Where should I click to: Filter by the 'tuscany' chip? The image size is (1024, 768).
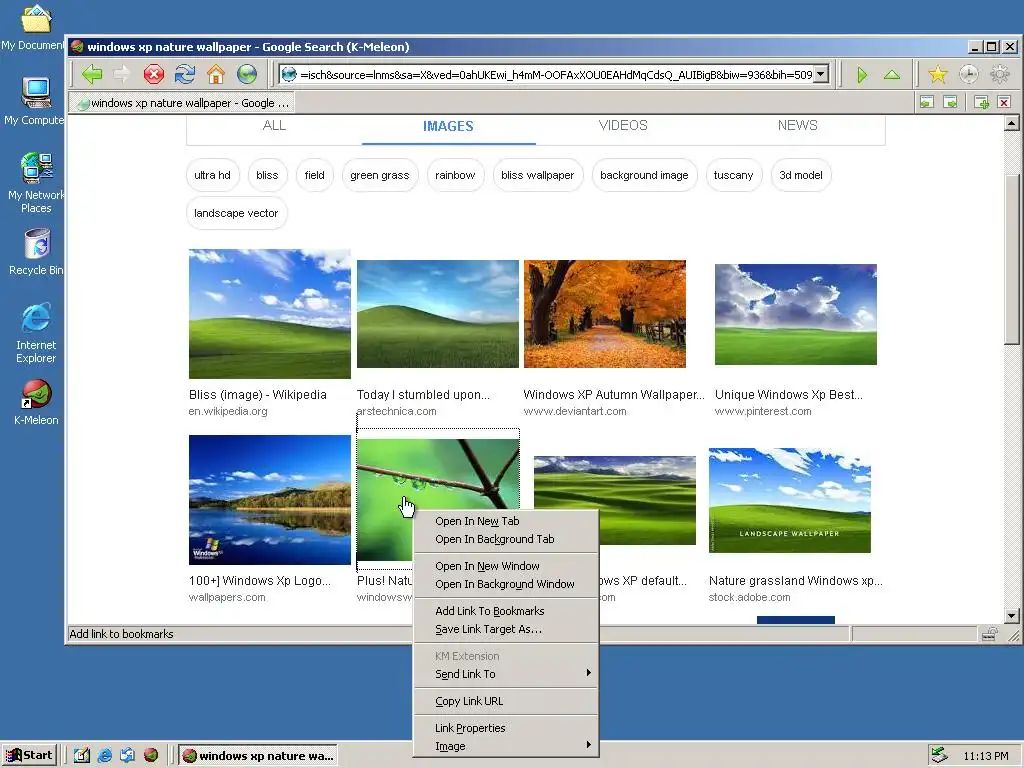point(733,175)
